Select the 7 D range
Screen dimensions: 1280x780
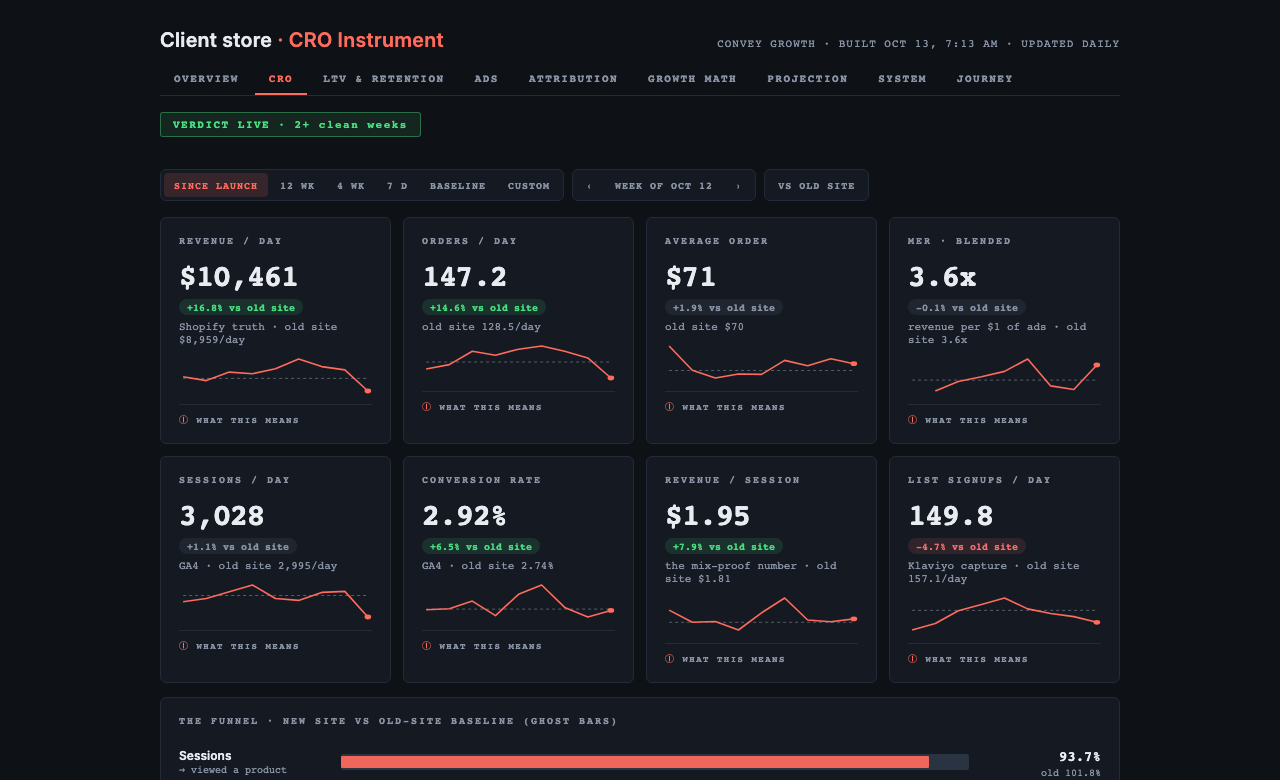[x=397, y=186]
